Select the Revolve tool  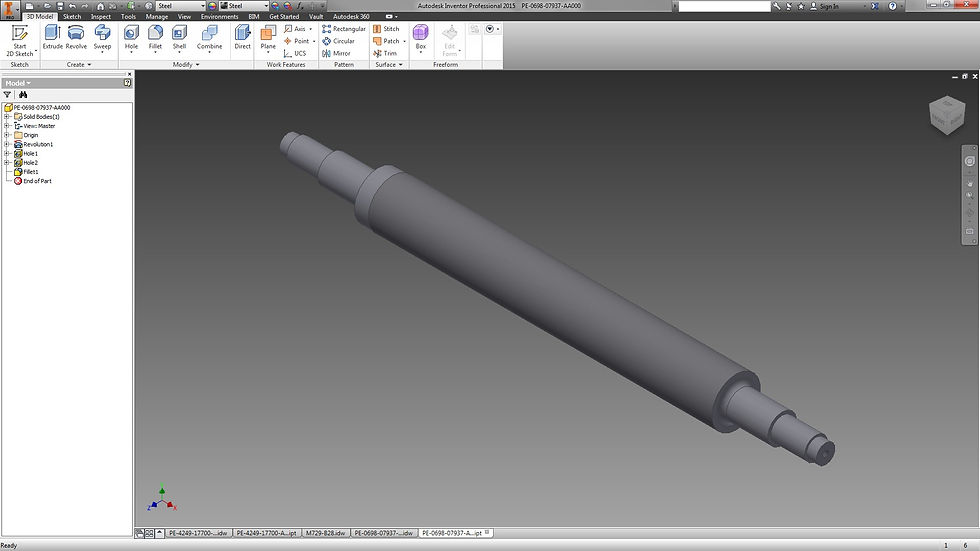point(76,37)
